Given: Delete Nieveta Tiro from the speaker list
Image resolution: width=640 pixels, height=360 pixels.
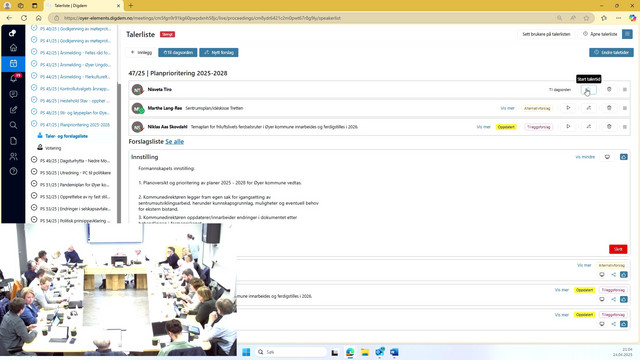Looking at the screenshot, I should click(x=609, y=89).
